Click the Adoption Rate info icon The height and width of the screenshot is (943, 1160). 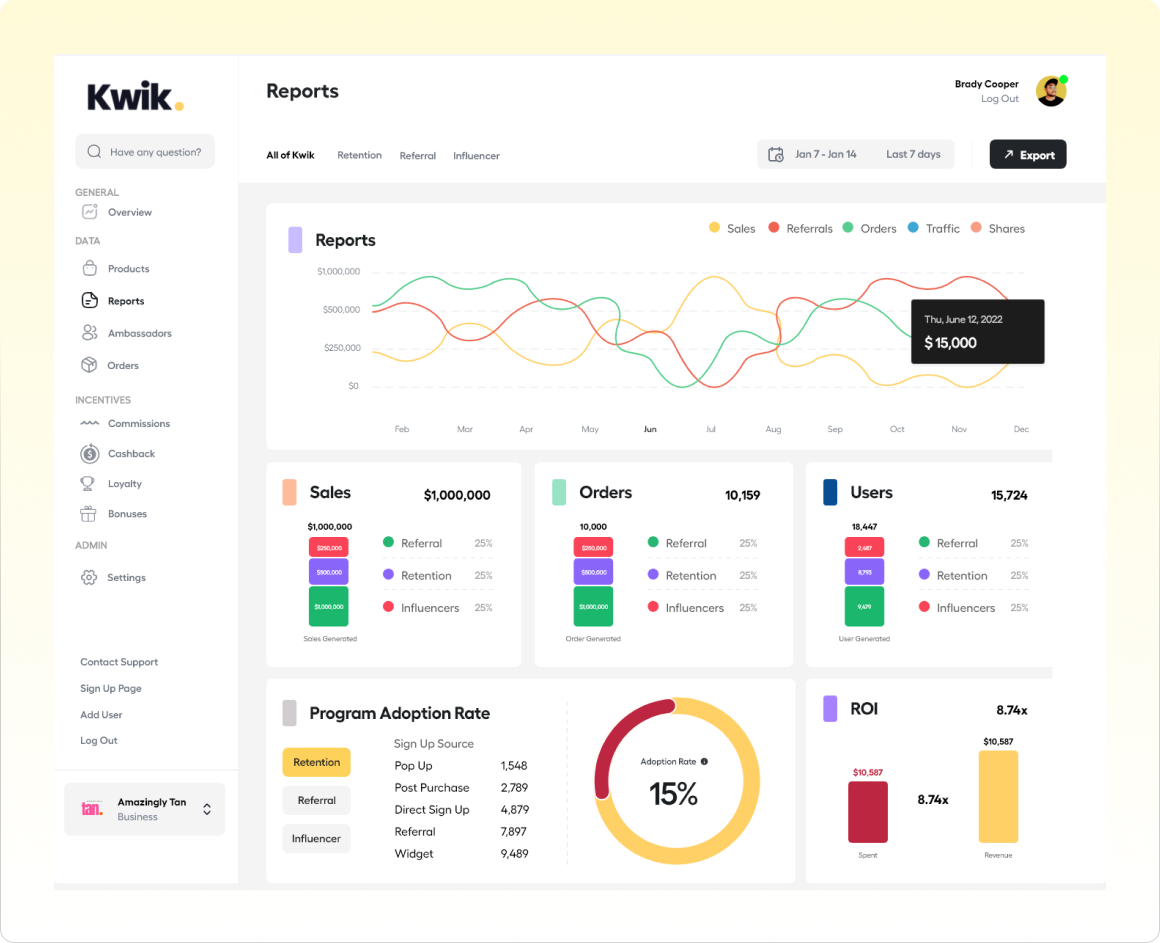point(704,762)
